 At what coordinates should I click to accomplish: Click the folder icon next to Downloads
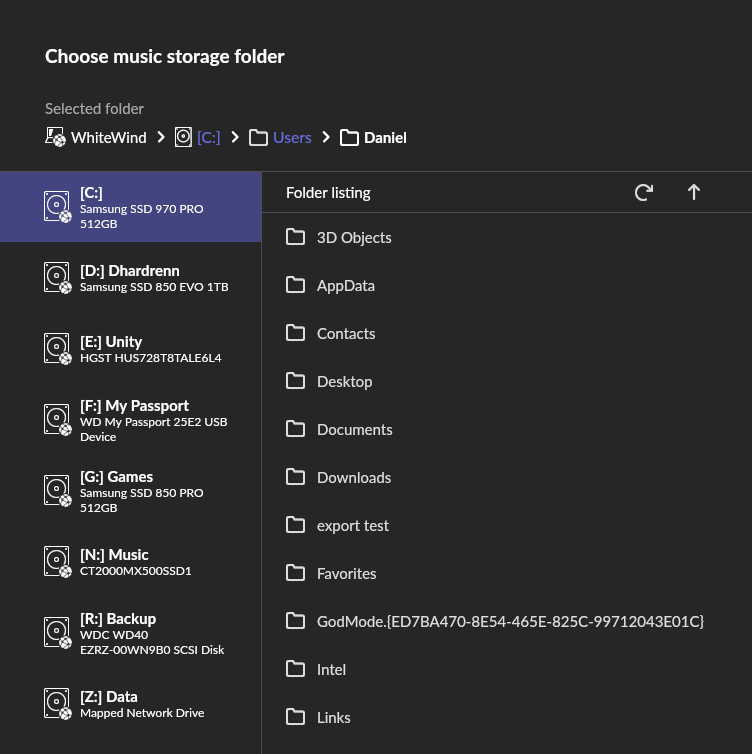295,478
